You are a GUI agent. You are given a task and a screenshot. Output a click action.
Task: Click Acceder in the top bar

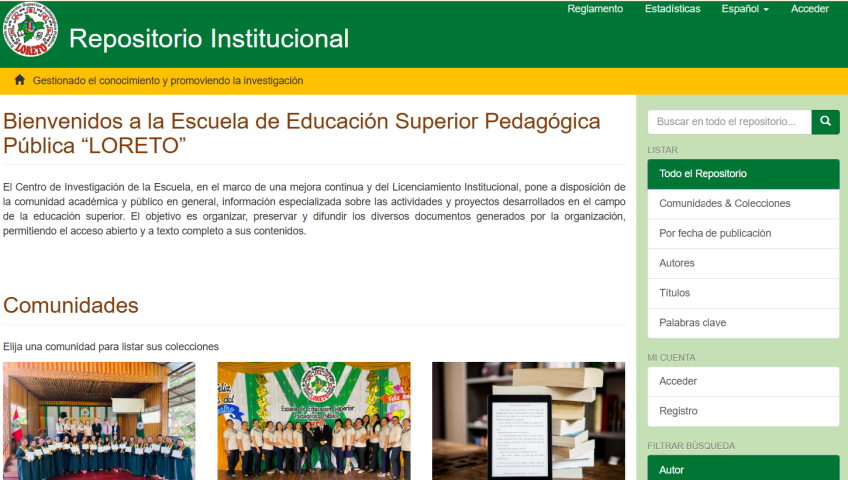tap(809, 9)
